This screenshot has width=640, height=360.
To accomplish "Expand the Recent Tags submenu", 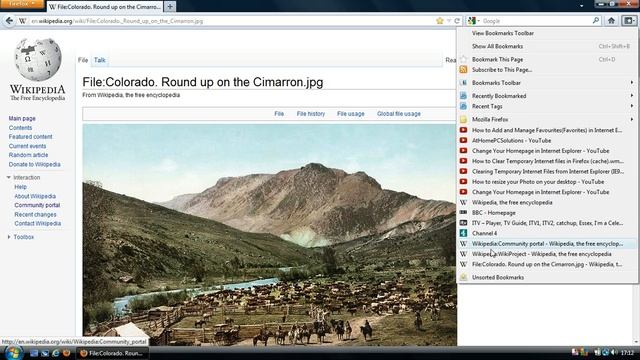I will click(548, 106).
